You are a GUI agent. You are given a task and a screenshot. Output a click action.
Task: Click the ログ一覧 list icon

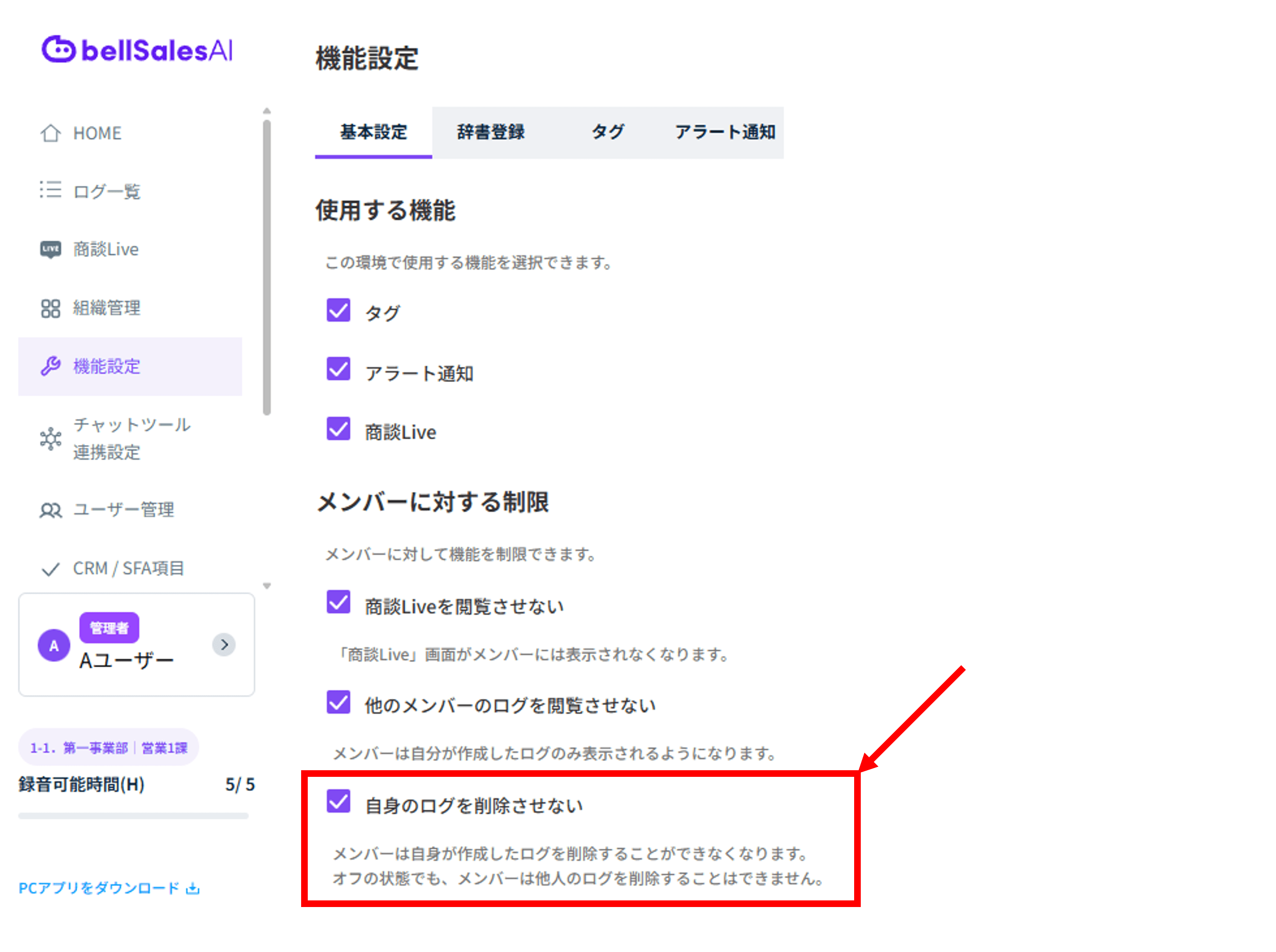click(50, 190)
